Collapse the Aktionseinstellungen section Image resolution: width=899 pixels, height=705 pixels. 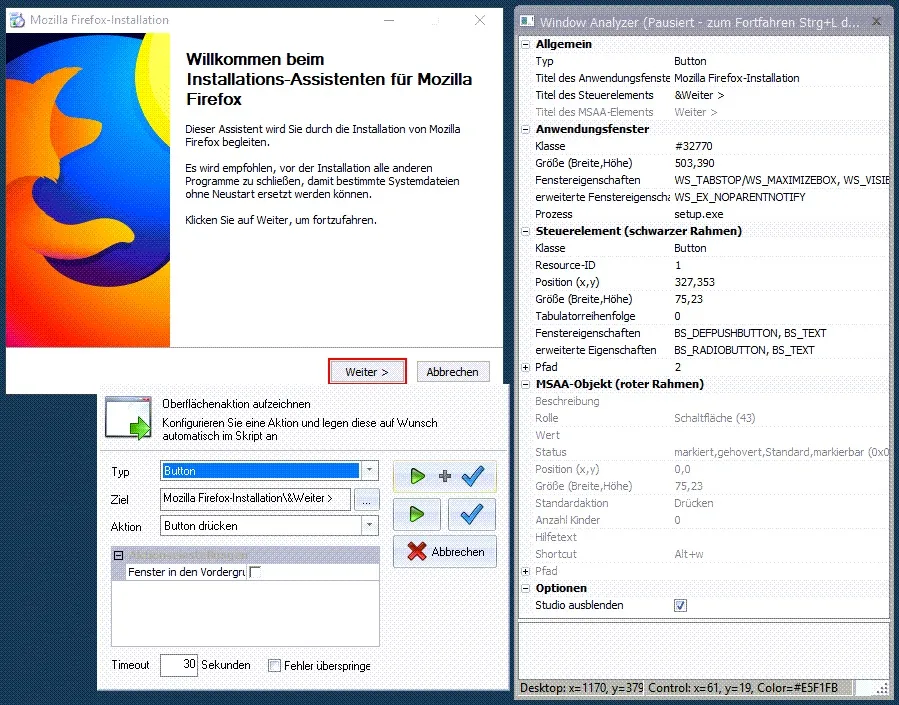119,555
